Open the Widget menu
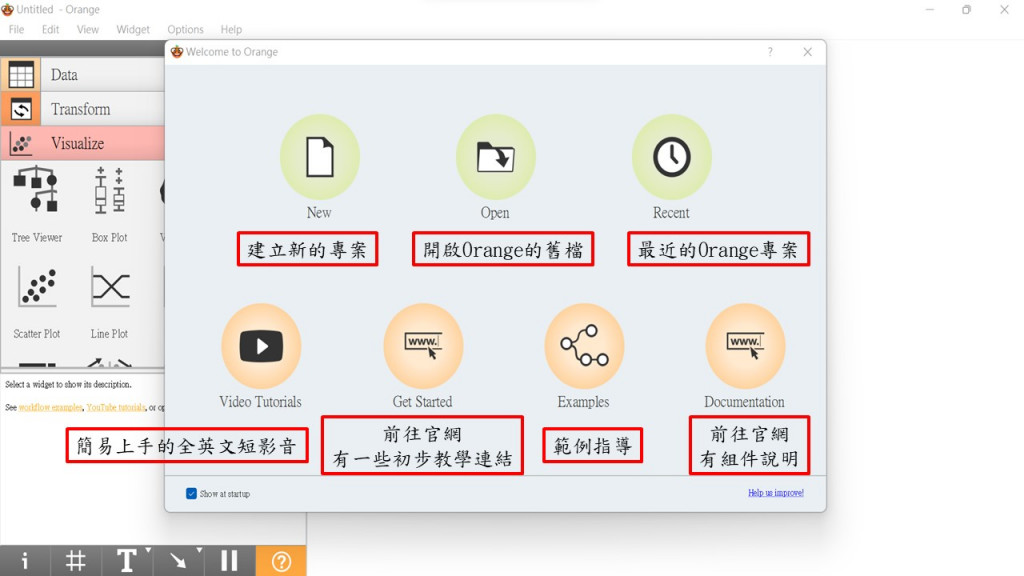Screen dimensions: 1024x576 tap(133, 29)
